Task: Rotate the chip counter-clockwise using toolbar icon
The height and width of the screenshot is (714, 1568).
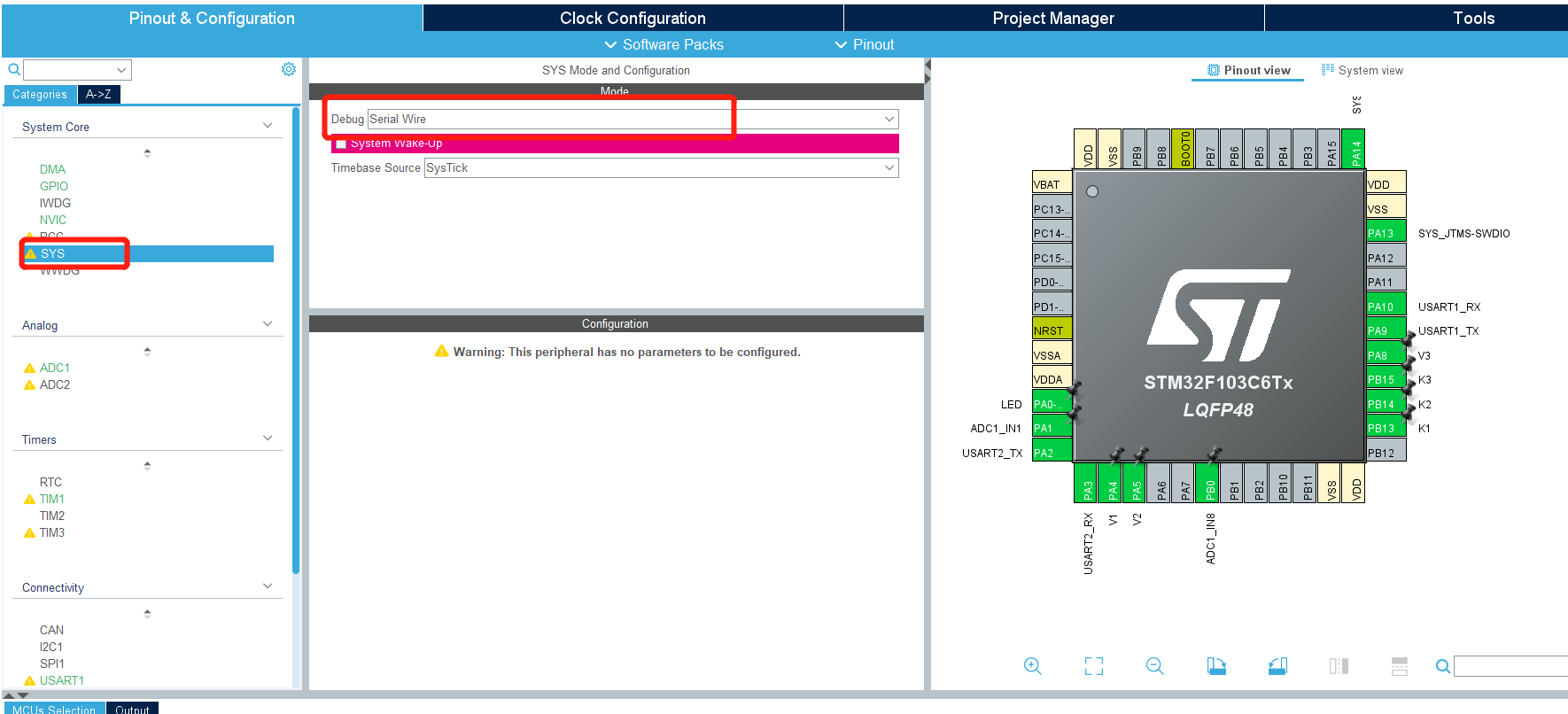Action: [1277, 666]
